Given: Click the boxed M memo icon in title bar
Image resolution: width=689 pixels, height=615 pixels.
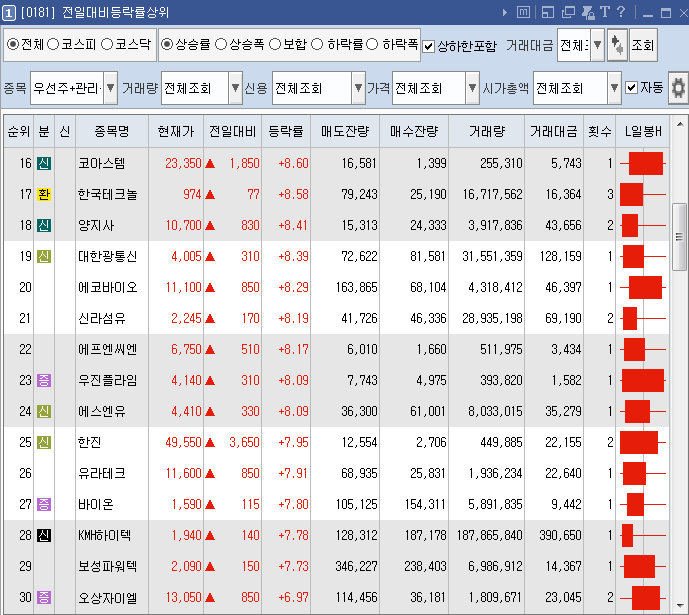Looking at the screenshot, I should coord(523,12).
